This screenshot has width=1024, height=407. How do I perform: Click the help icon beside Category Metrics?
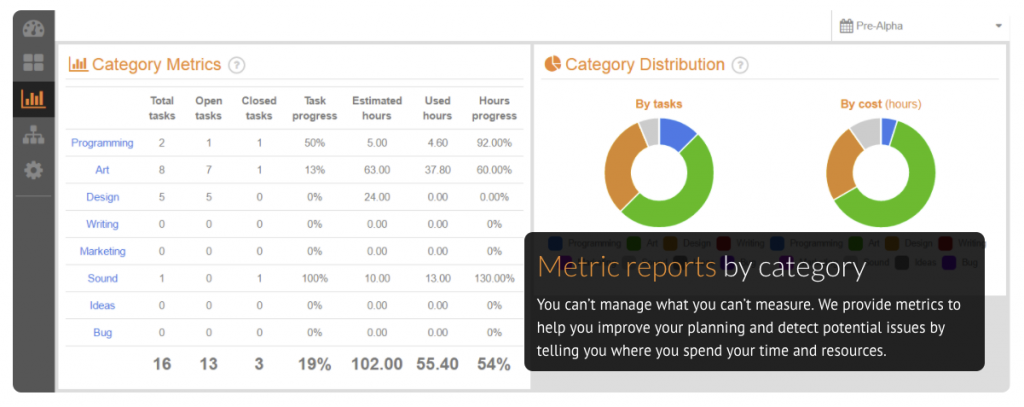[x=236, y=65]
